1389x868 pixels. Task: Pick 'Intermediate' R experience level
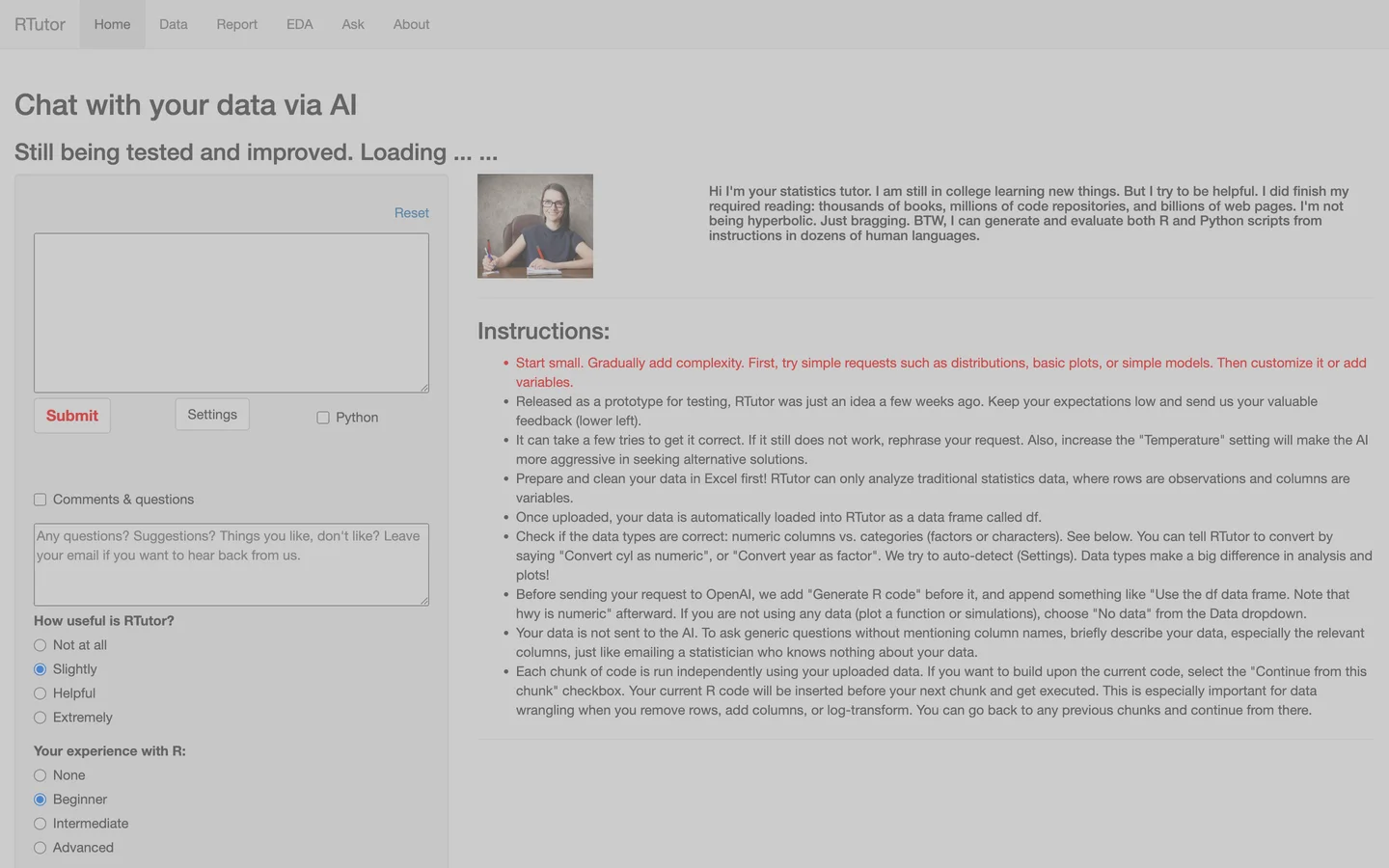coord(41,824)
